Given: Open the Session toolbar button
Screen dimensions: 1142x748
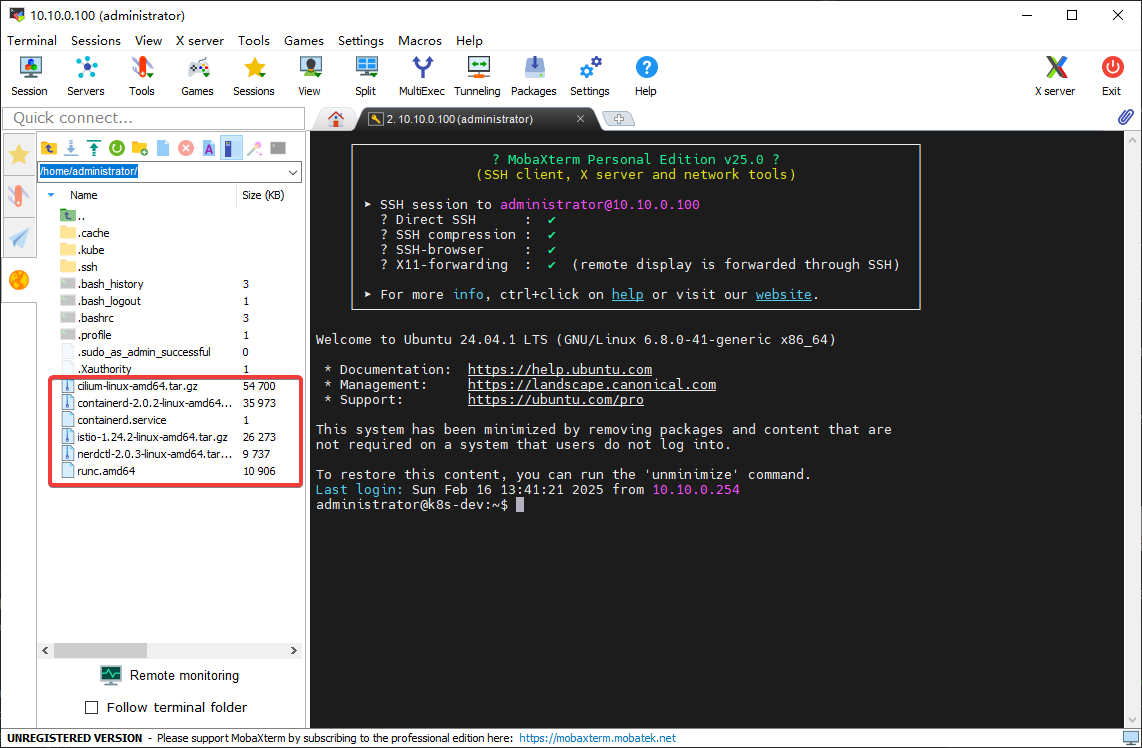Looking at the screenshot, I should pos(29,76).
